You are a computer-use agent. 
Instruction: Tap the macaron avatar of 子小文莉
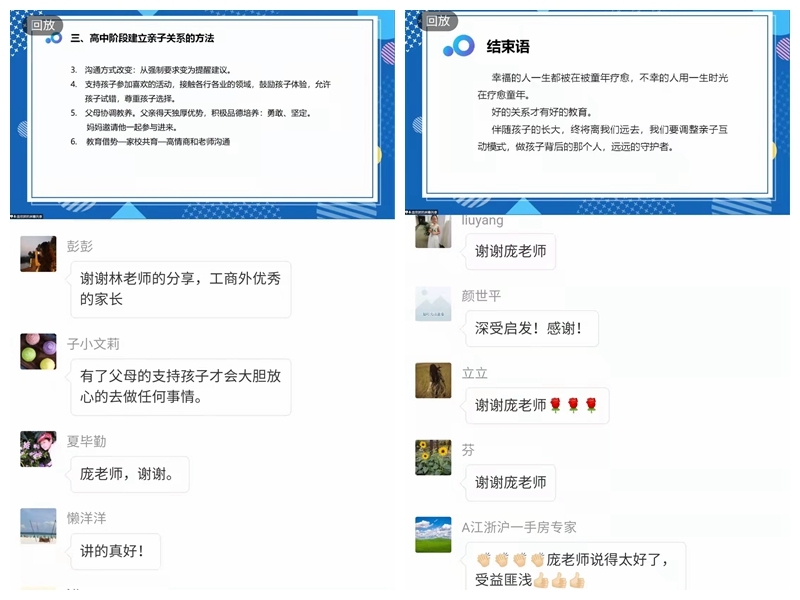click(x=38, y=351)
